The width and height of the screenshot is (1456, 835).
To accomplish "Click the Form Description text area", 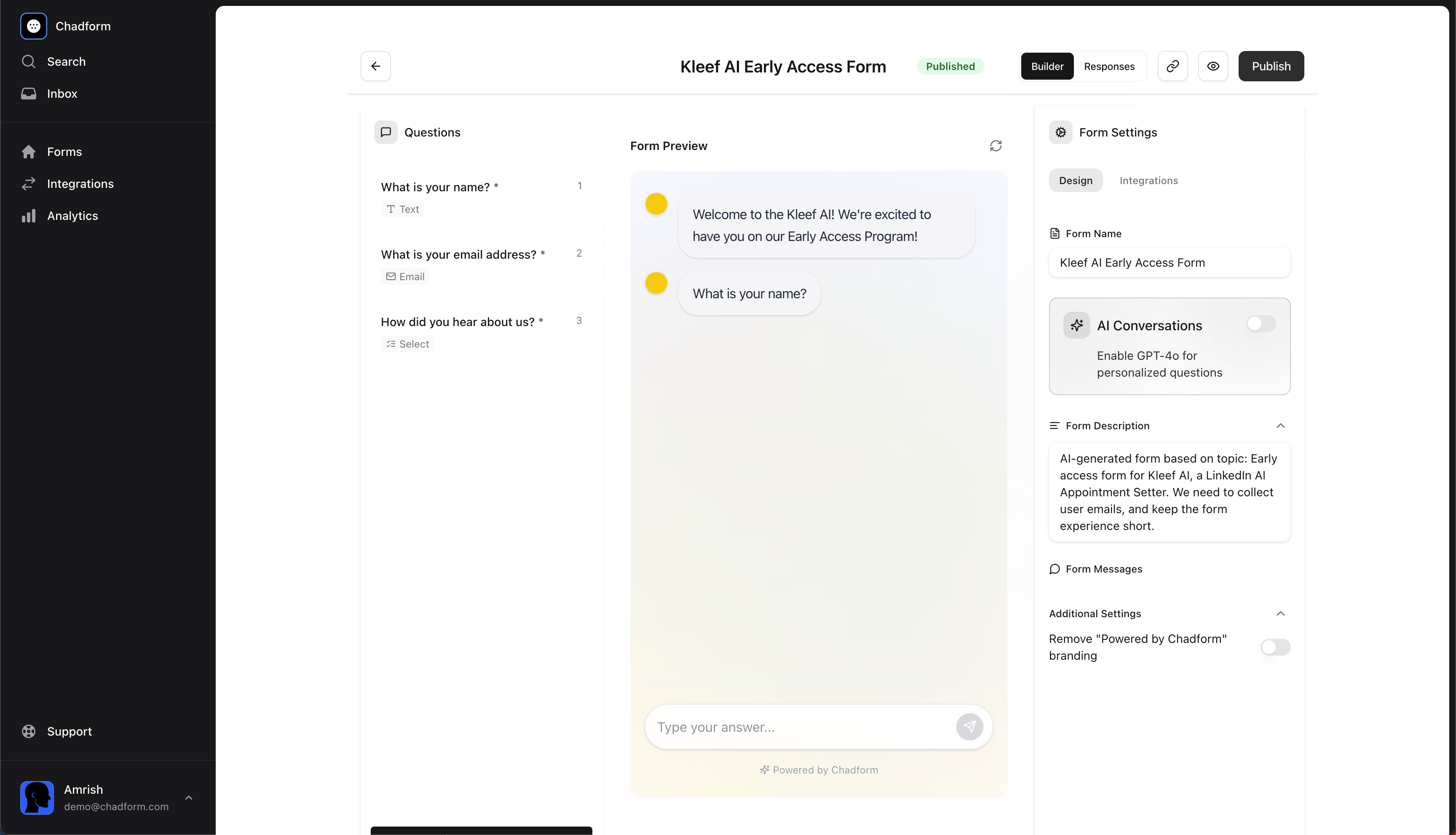I will coord(1169,492).
